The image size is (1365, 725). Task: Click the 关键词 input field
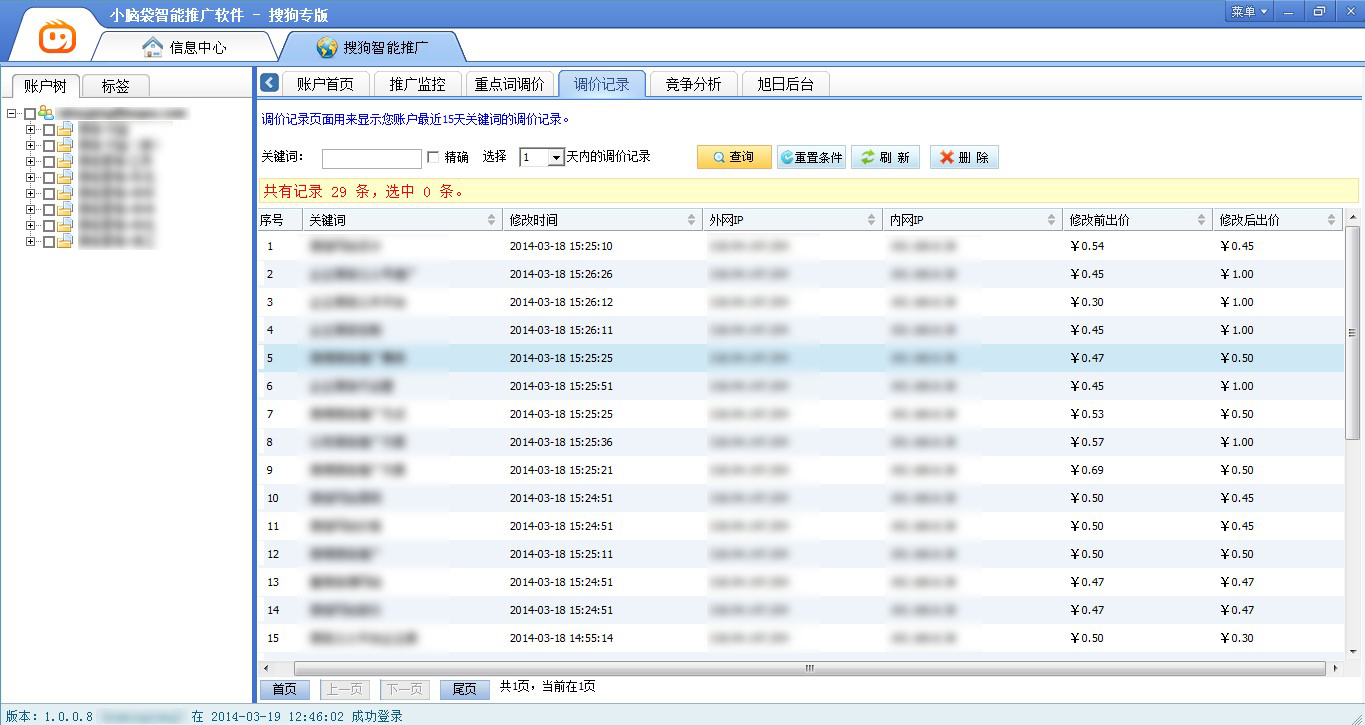coord(372,158)
